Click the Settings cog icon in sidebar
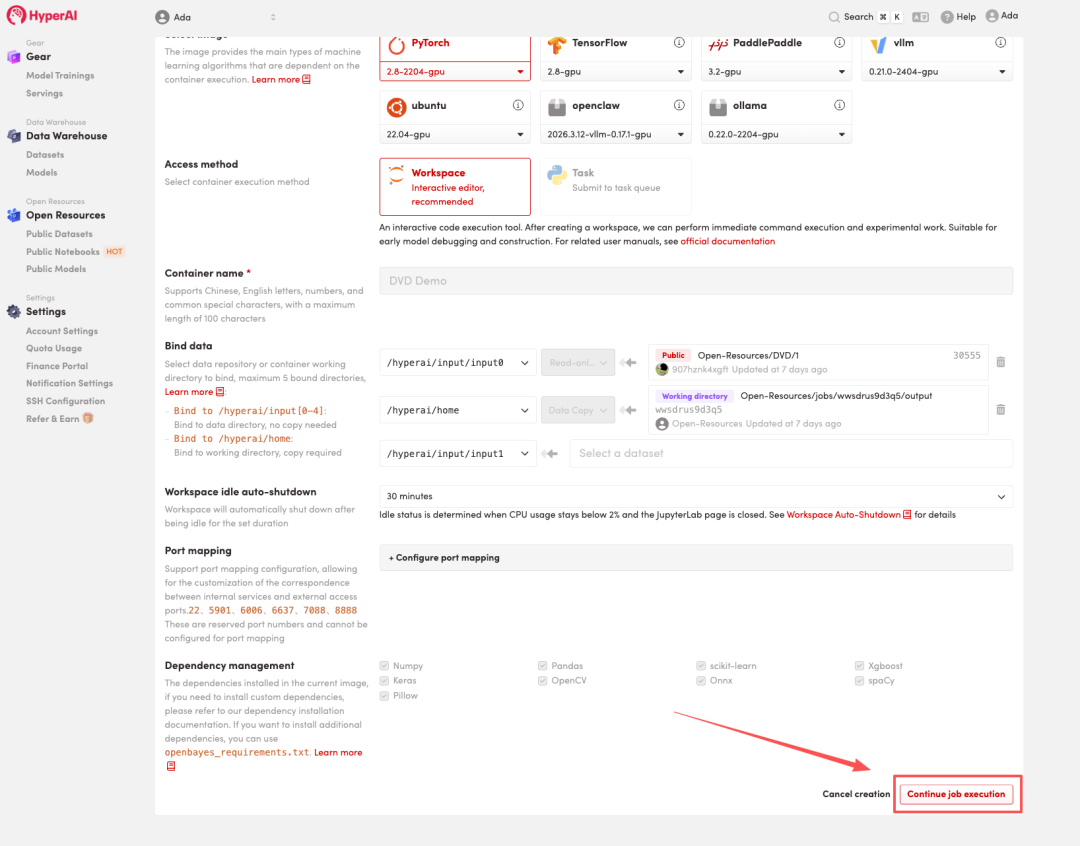 pyautogui.click(x=13, y=311)
